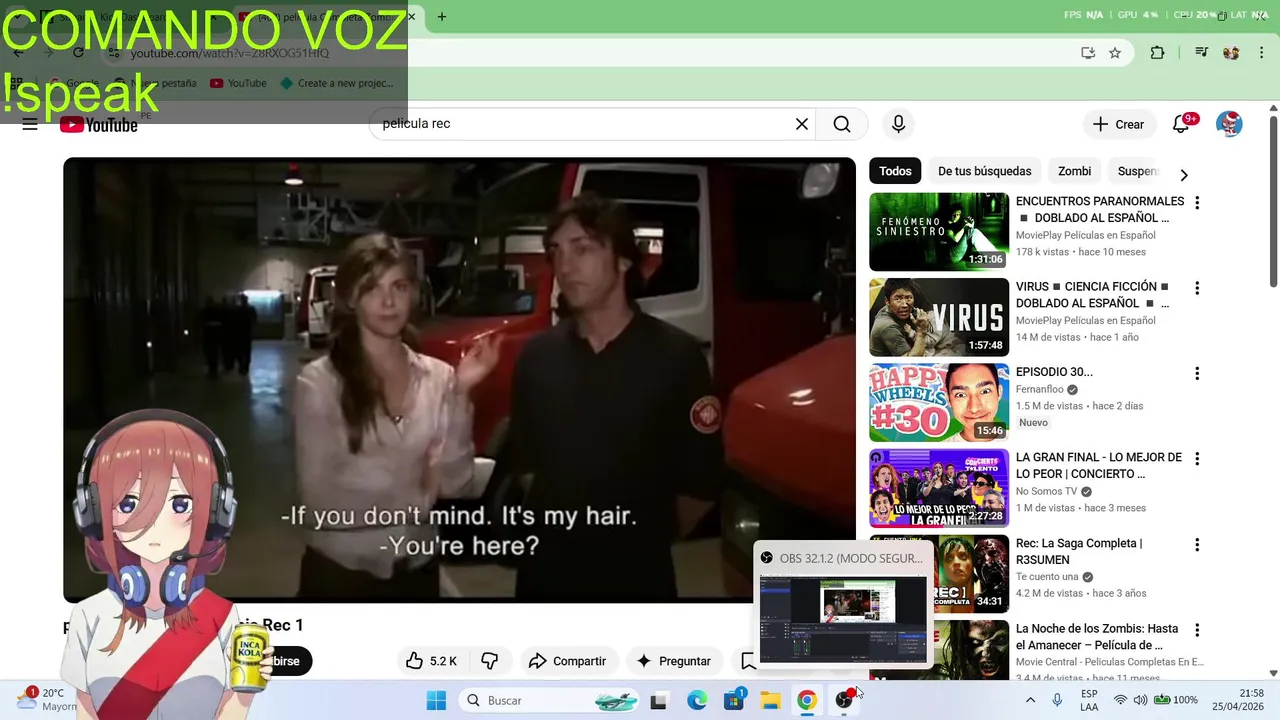Open Create a new projec... bookmark
1280x720 pixels.
click(x=337, y=83)
